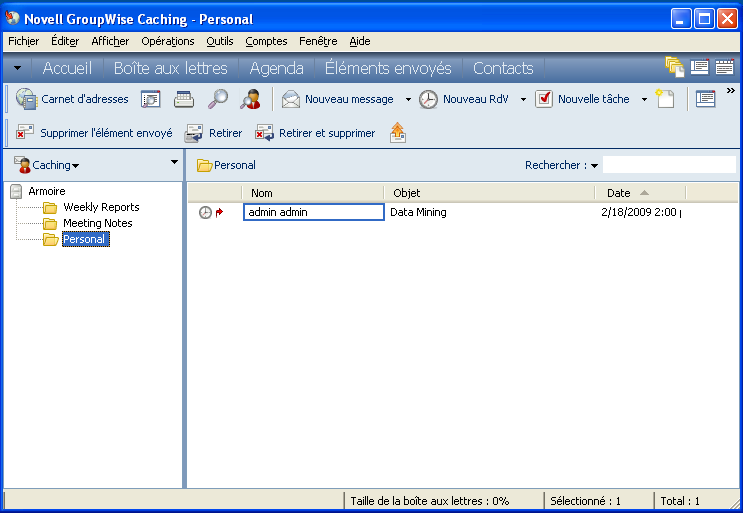Click the clock appointment icon on the Data Mining row
This screenshot has width=743, height=513.
205,212
